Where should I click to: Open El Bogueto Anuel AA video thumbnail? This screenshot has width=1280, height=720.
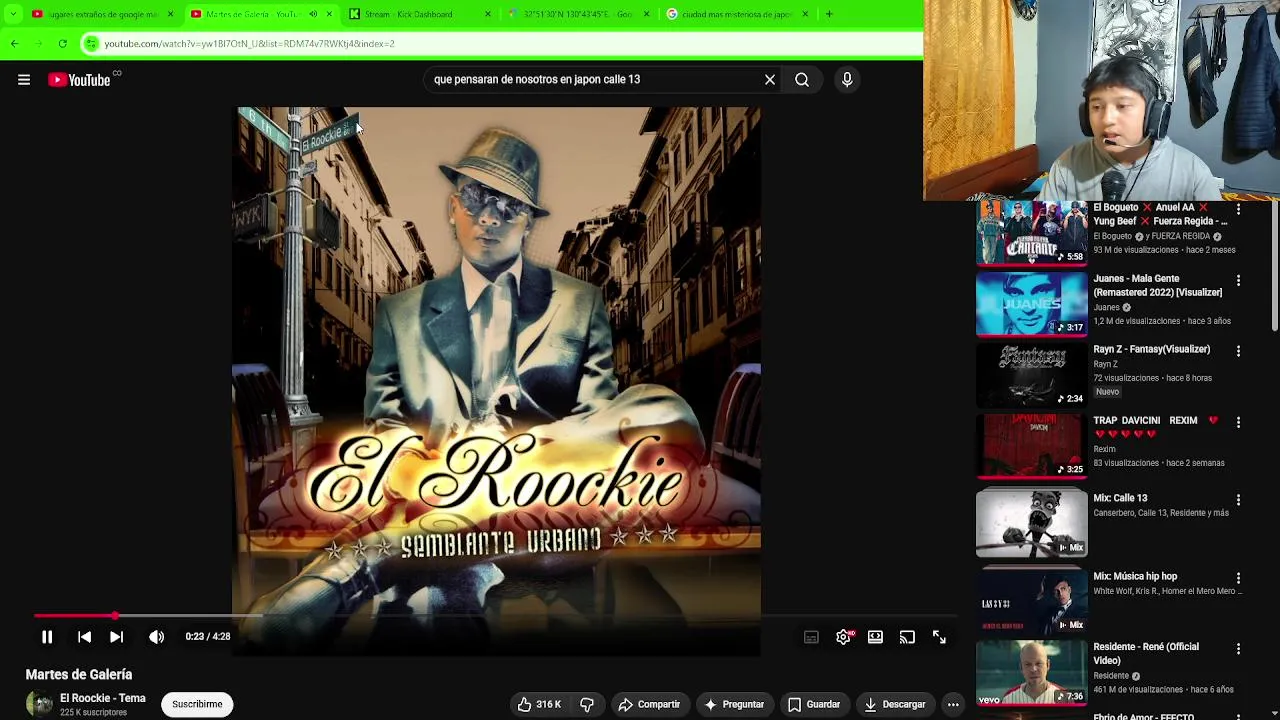pyautogui.click(x=1031, y=233)
